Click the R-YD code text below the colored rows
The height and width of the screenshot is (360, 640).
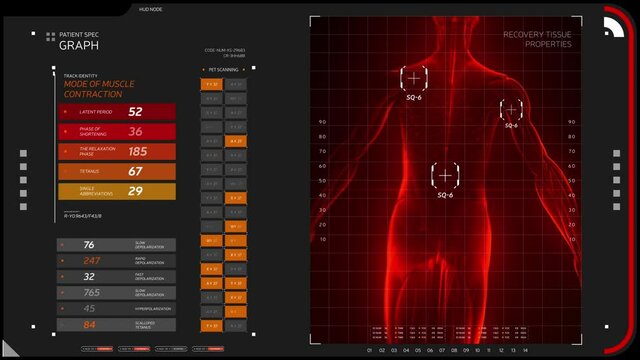tap(82, 216)
